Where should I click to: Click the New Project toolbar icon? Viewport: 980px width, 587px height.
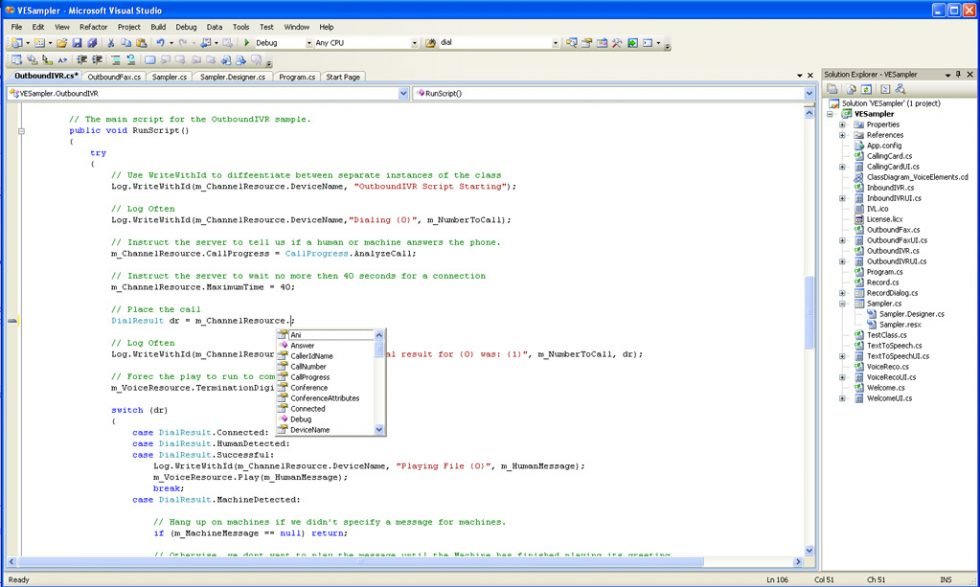pos(18,45)
